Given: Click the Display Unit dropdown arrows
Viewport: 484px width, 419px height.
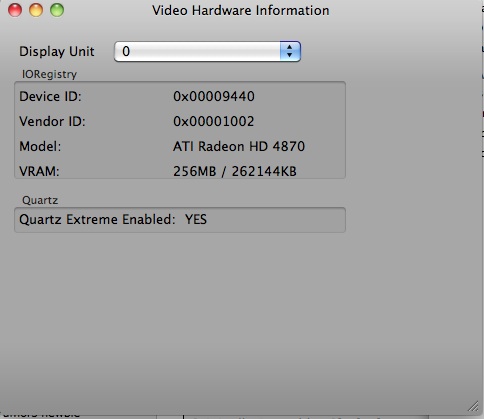Looking at the screenshot, I should tap(290, 51).
